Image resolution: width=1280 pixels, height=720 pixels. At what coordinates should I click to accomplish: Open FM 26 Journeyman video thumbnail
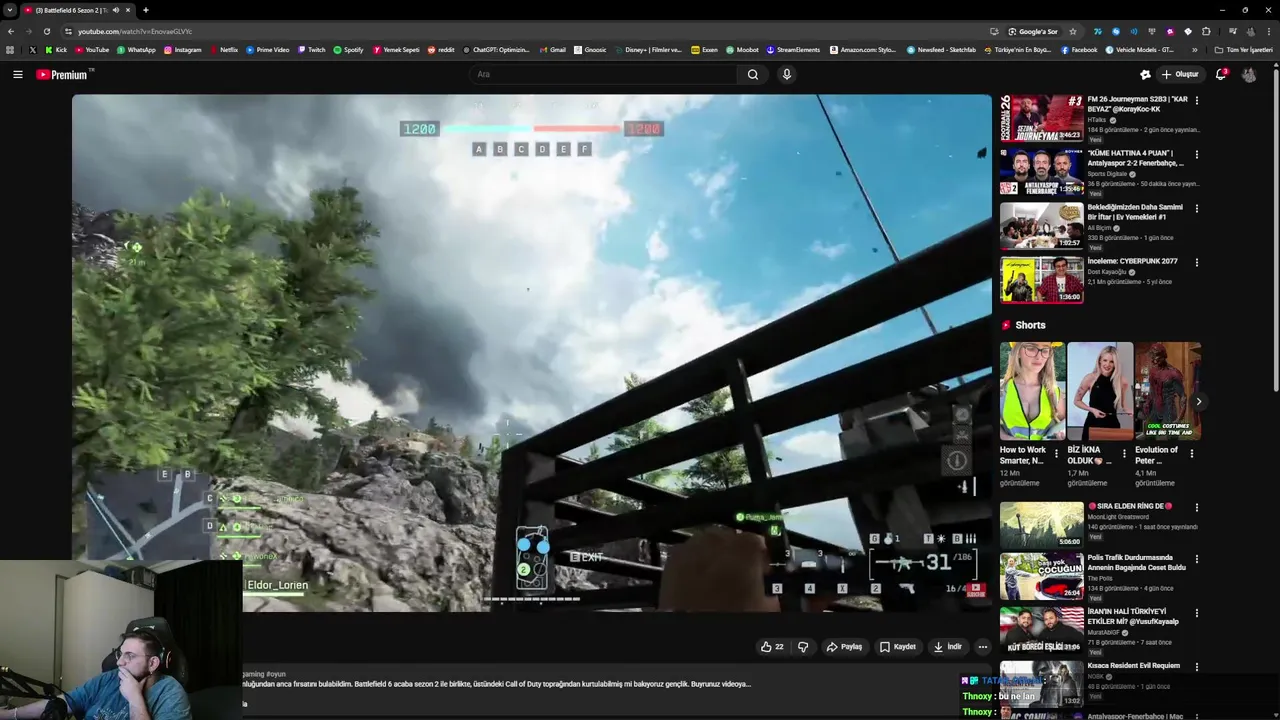1041,118
